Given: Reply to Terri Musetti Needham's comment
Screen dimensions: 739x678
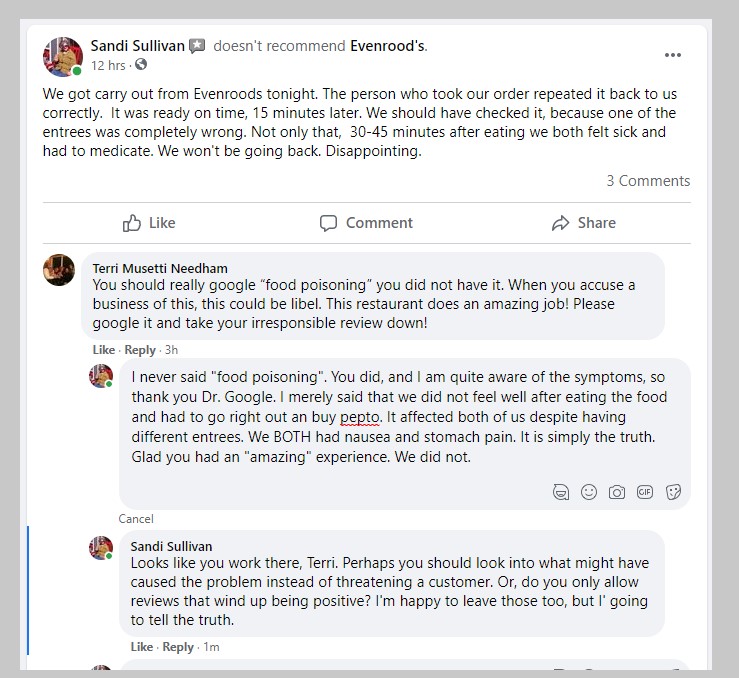Looking at the screenshot, I should coord(140,350).
